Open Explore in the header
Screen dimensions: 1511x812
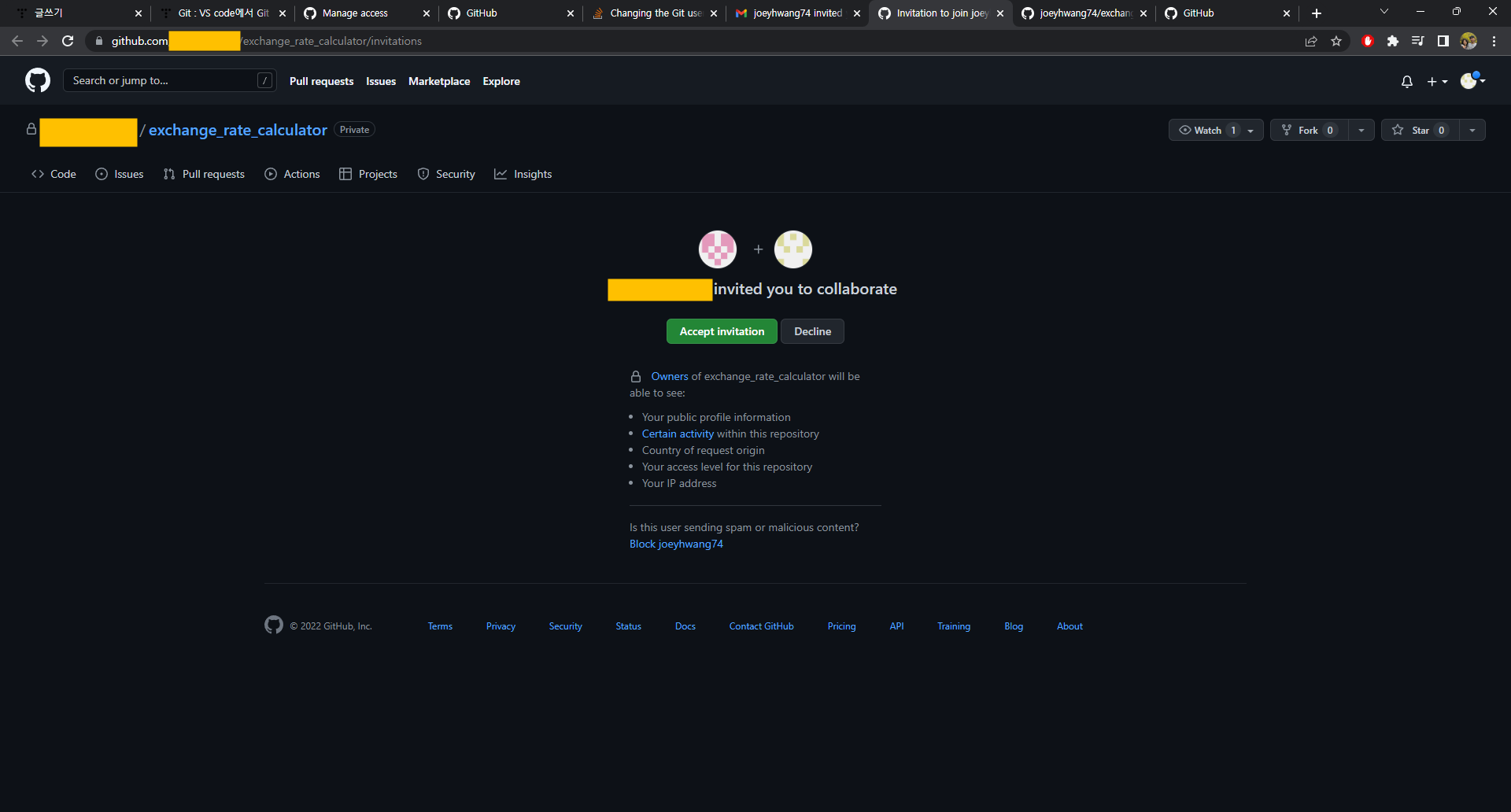click(x=501, y=81)
